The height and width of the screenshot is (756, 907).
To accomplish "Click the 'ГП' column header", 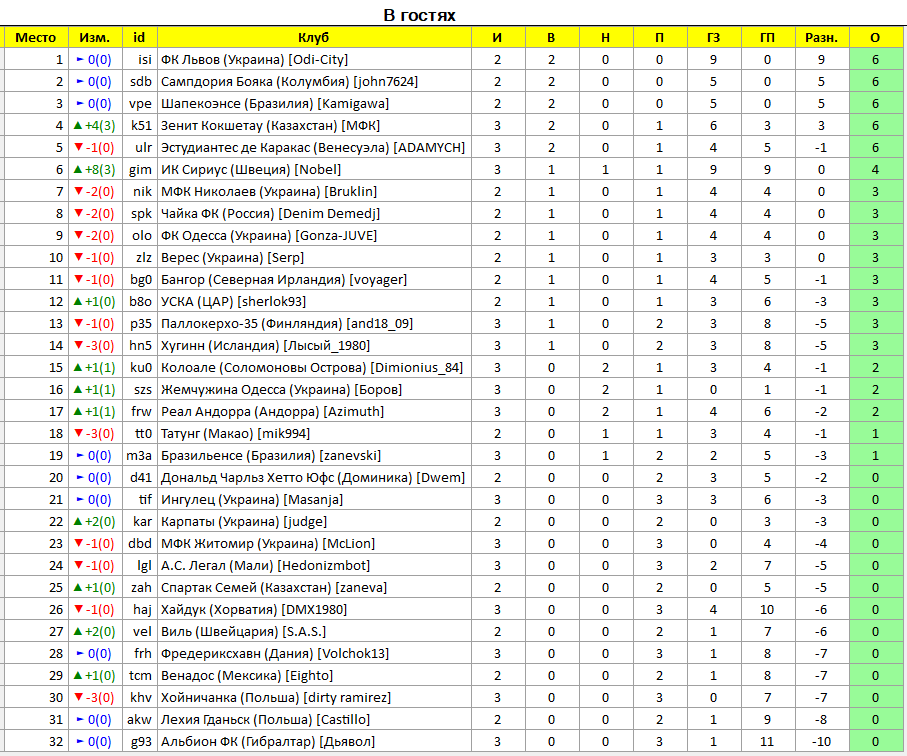I will tap(768, 38).
